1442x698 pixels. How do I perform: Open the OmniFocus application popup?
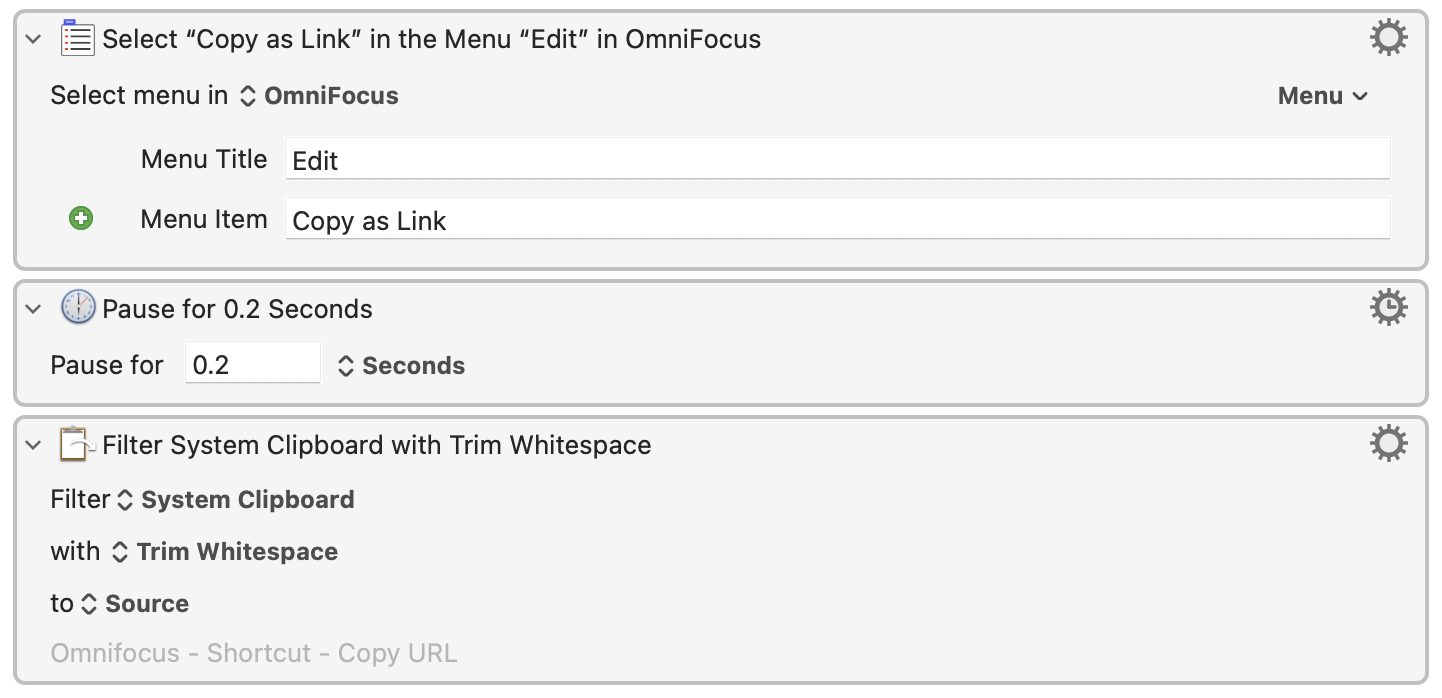pos(319,96)
